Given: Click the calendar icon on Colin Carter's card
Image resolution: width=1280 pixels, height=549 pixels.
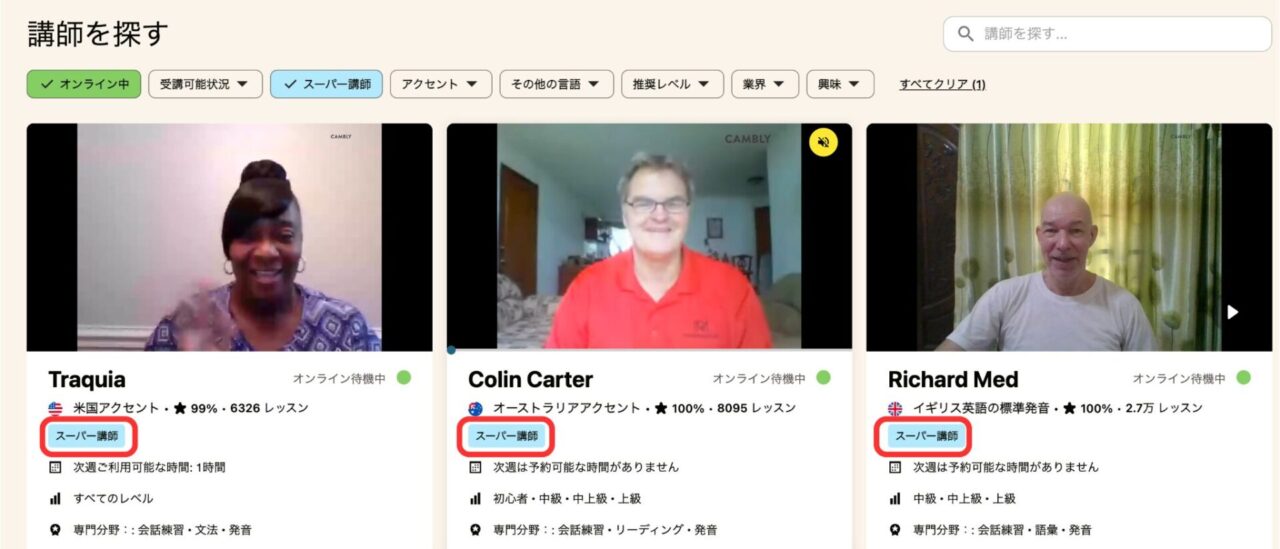Looking at the screenshot, I should click(x=476, y=467).
